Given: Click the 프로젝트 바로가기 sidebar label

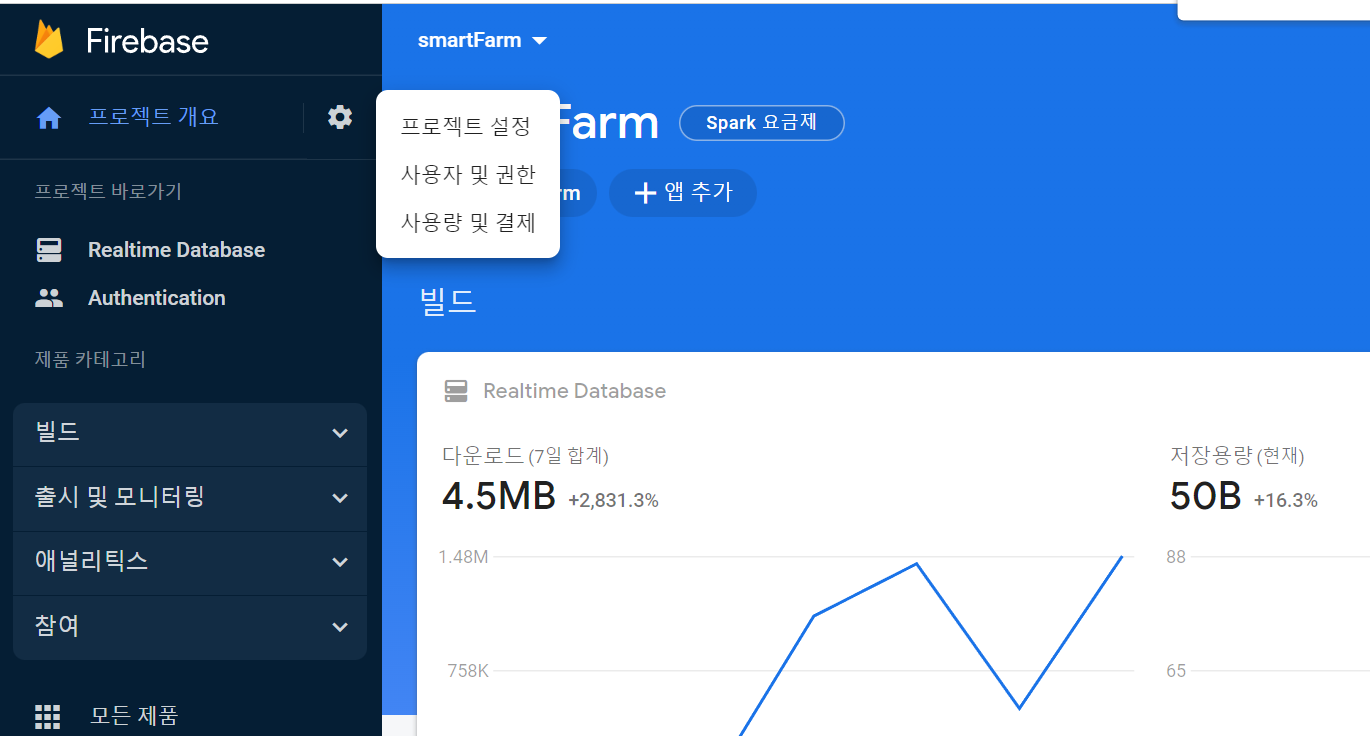Looking at the screenshot, I should 109,191.
